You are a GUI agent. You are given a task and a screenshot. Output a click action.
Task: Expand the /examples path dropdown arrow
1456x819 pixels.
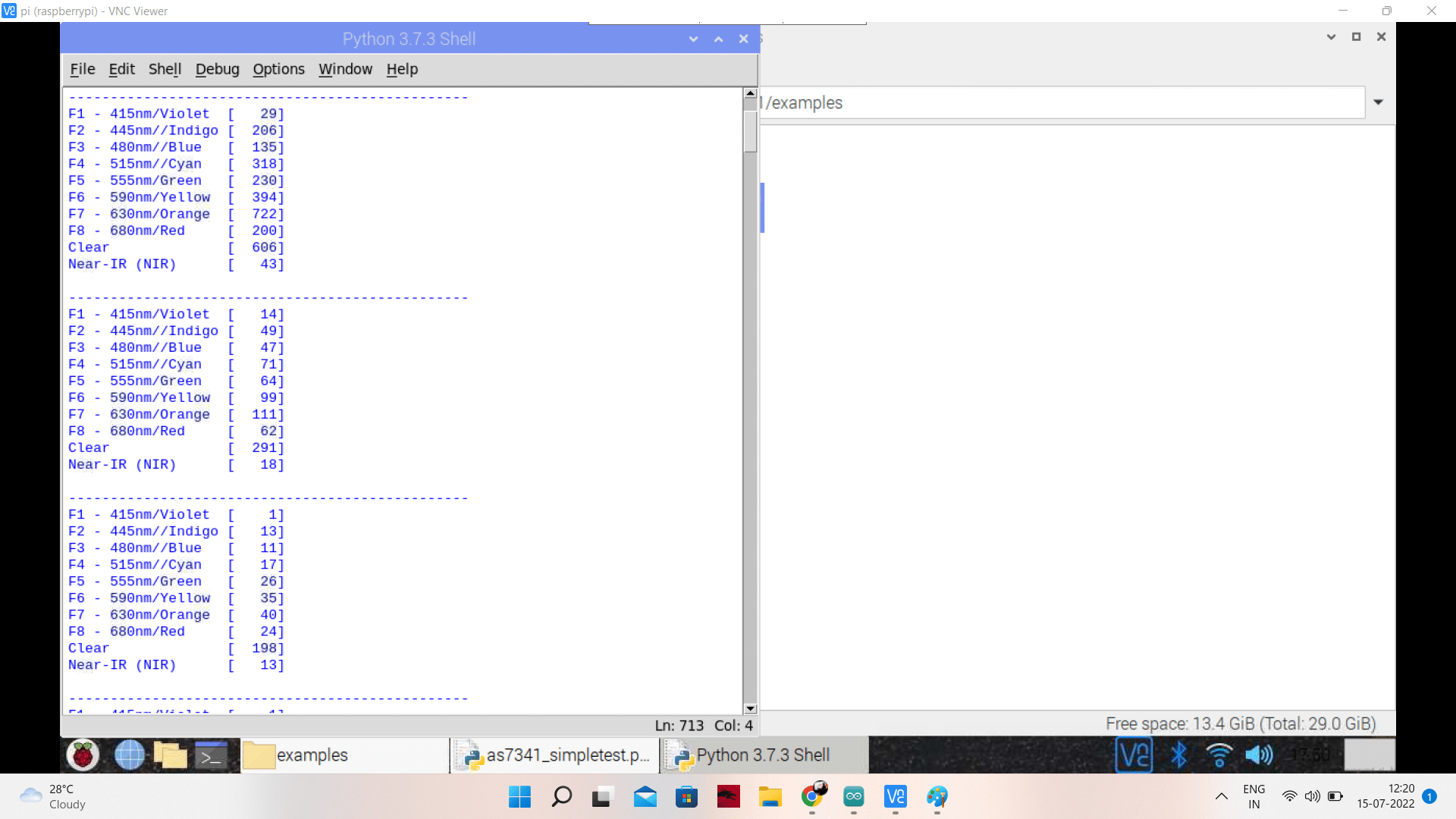[1378, 102]
